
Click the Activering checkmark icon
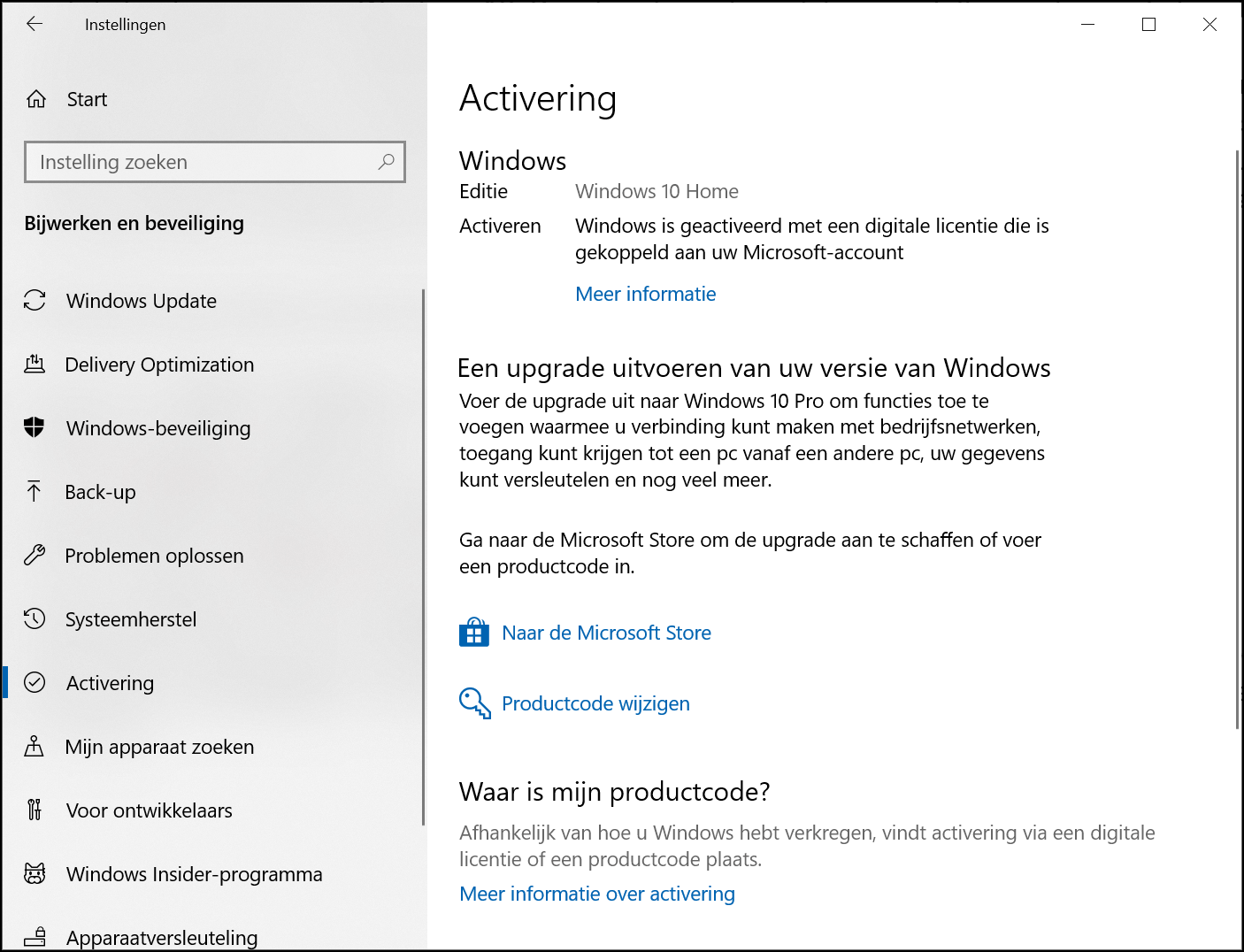35,682
